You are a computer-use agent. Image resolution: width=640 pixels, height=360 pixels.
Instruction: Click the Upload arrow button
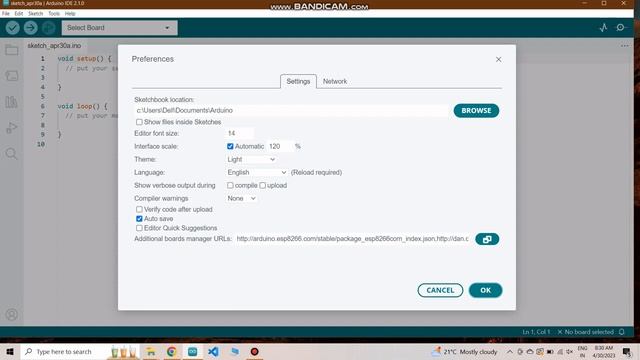coord(31,28)
